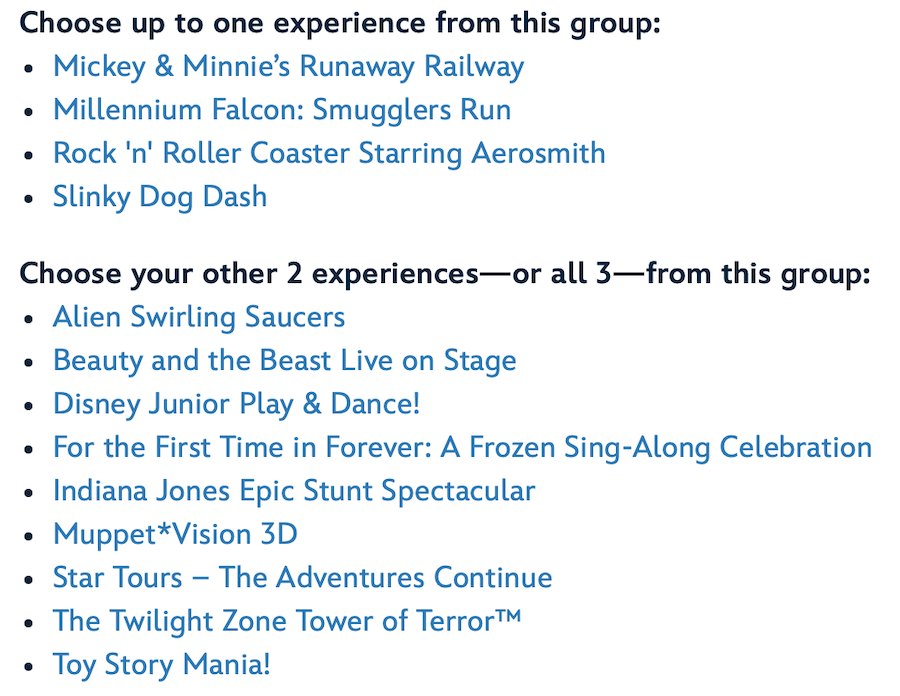Click the bullet beside Muppet*Vision 3D
The height and width of the screenshot is (696, 900).
pos(30,535)
